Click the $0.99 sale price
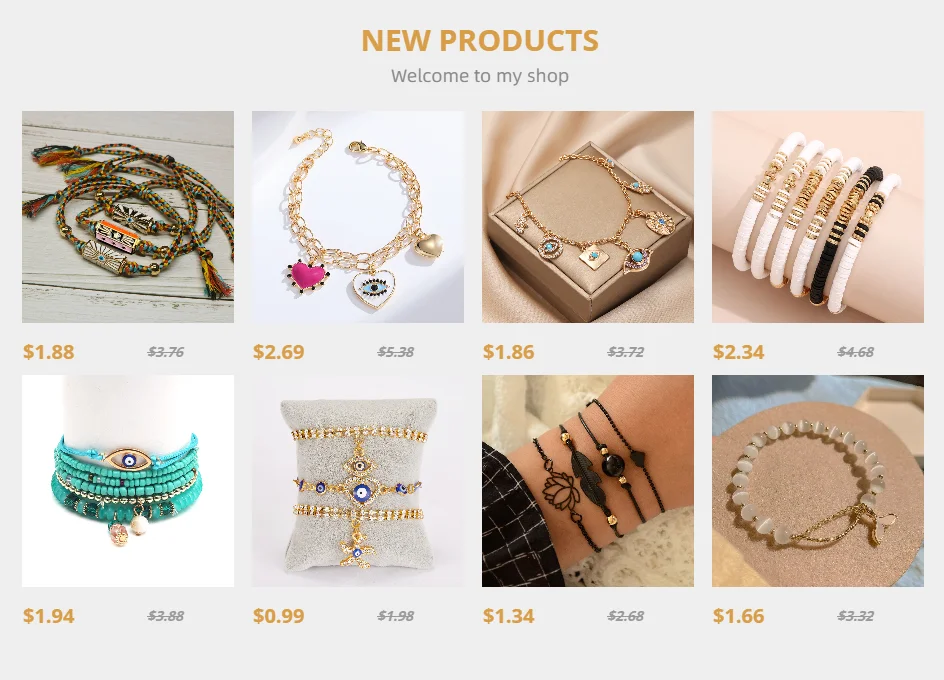This screenshot has width=944, height=680. pyautogui.click(x=279, y=616)
